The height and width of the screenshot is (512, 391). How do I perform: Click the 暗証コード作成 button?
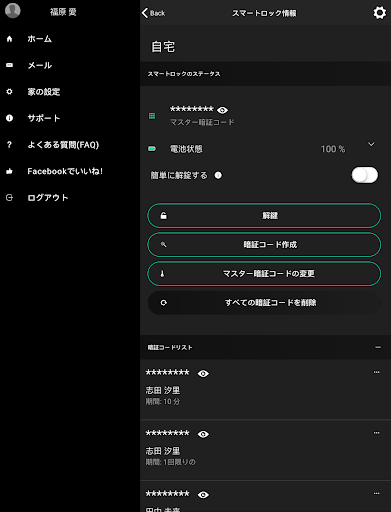(x=264, y=245)
